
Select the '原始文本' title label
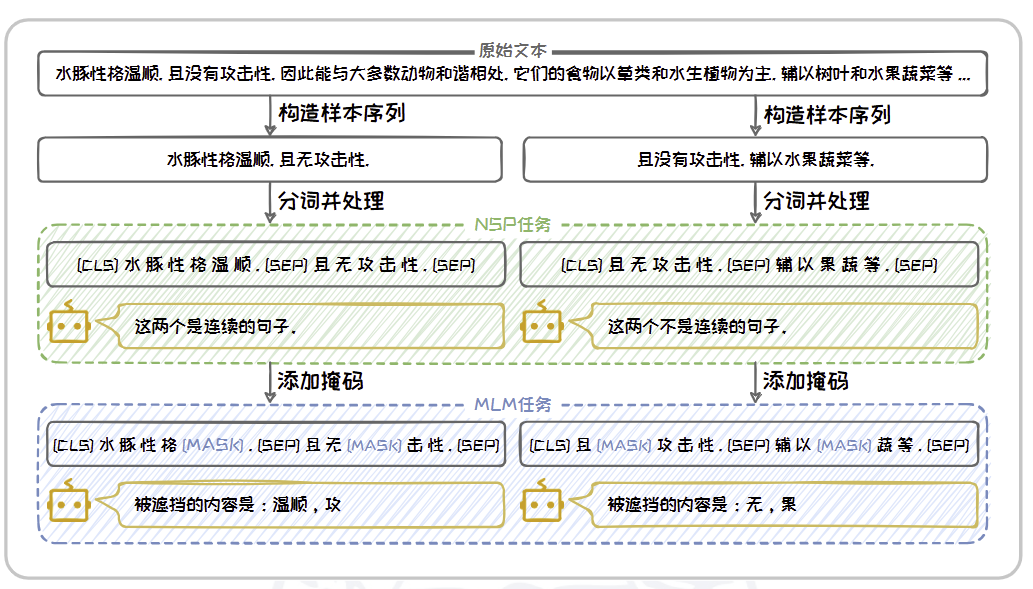(x=512, y=51)
